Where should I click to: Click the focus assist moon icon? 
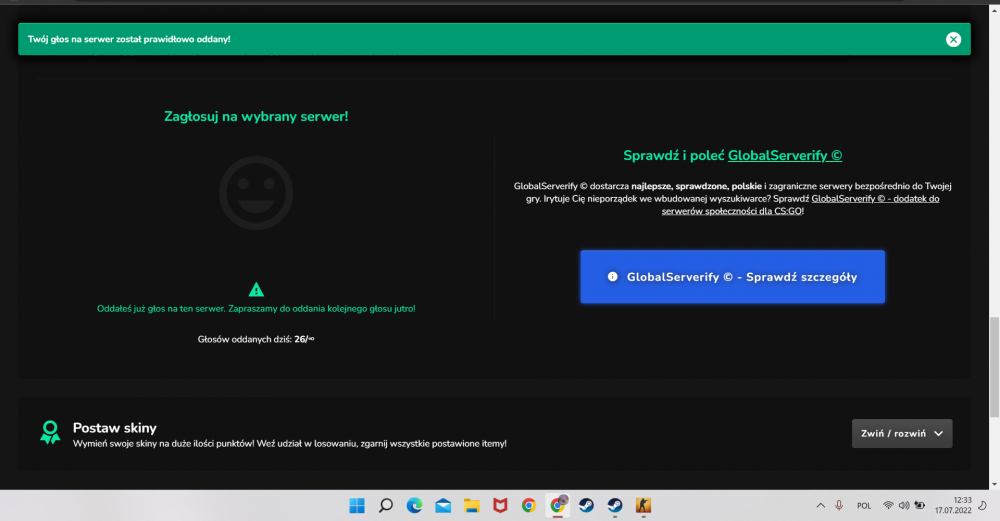click(x=983, y=506)
